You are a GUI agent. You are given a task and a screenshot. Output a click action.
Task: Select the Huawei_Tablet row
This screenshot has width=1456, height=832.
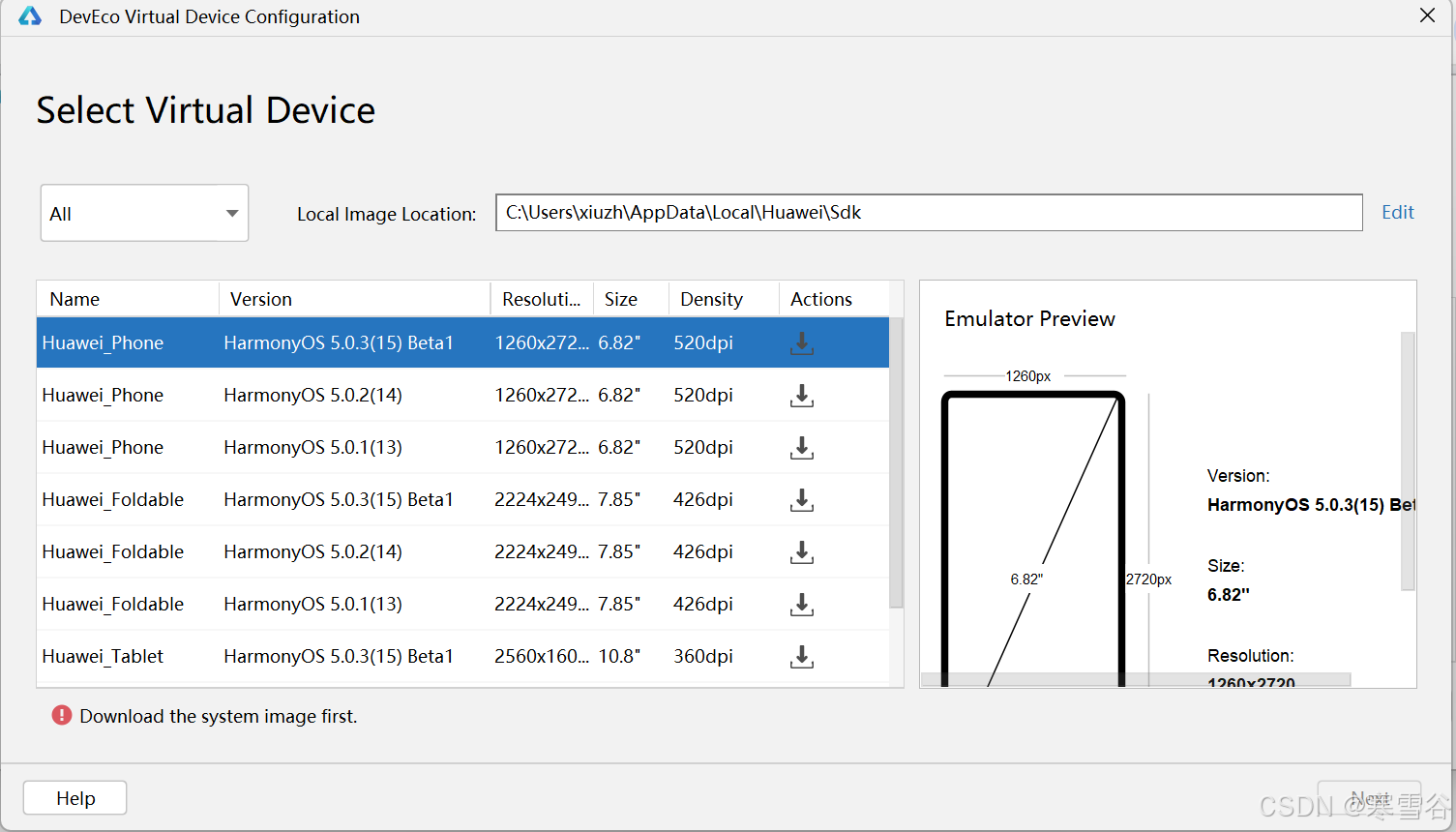(462, 656)
